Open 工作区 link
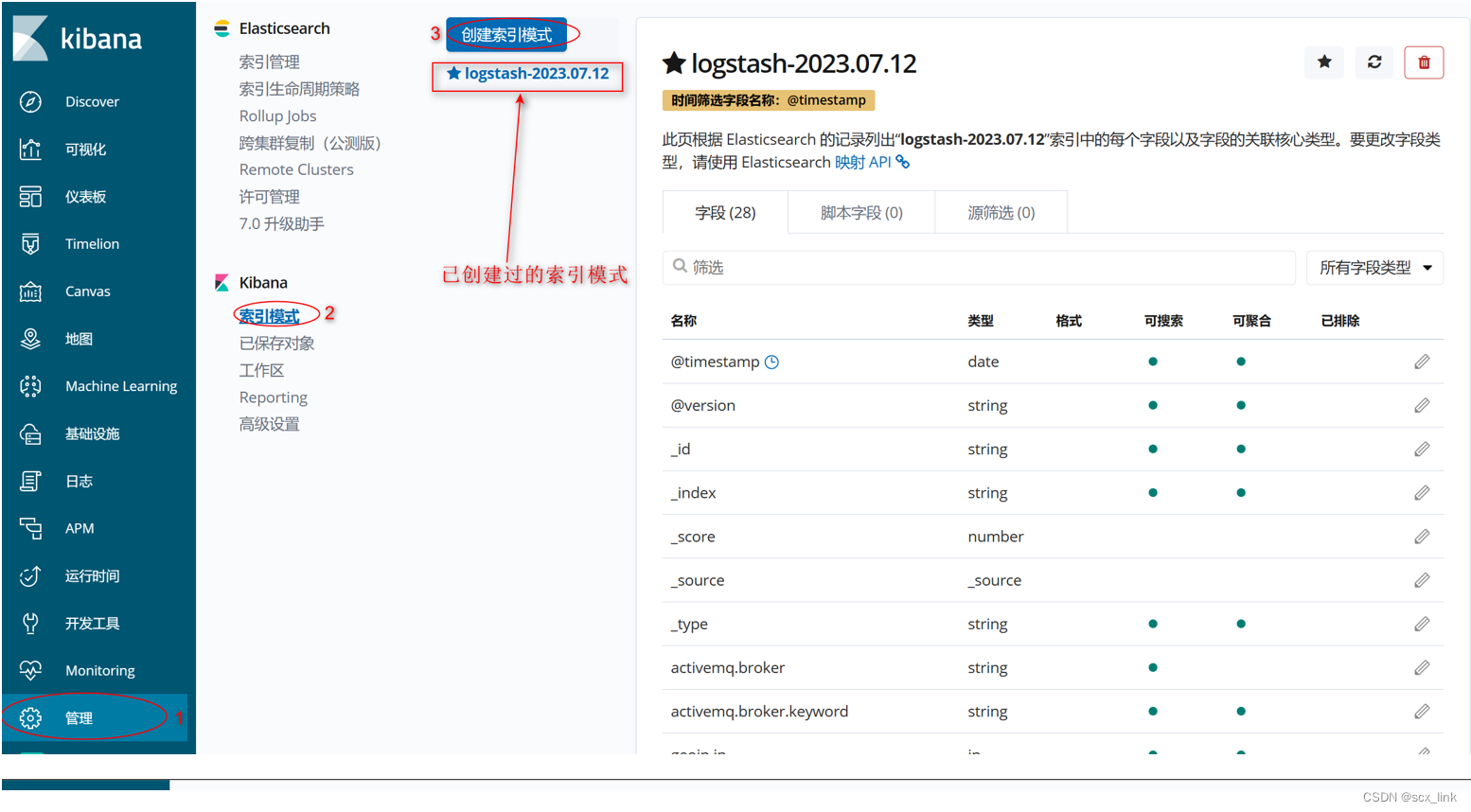This screenshot has height=812, width=1471. coord(261,370)
